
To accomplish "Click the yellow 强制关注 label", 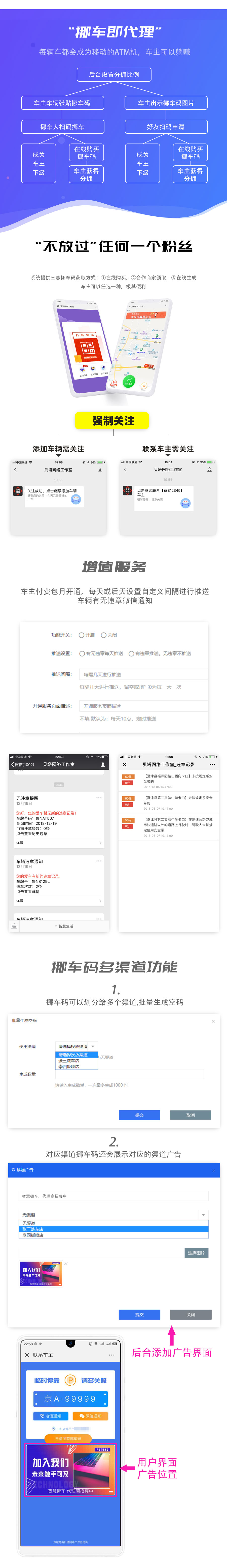I will click(113, 421).
